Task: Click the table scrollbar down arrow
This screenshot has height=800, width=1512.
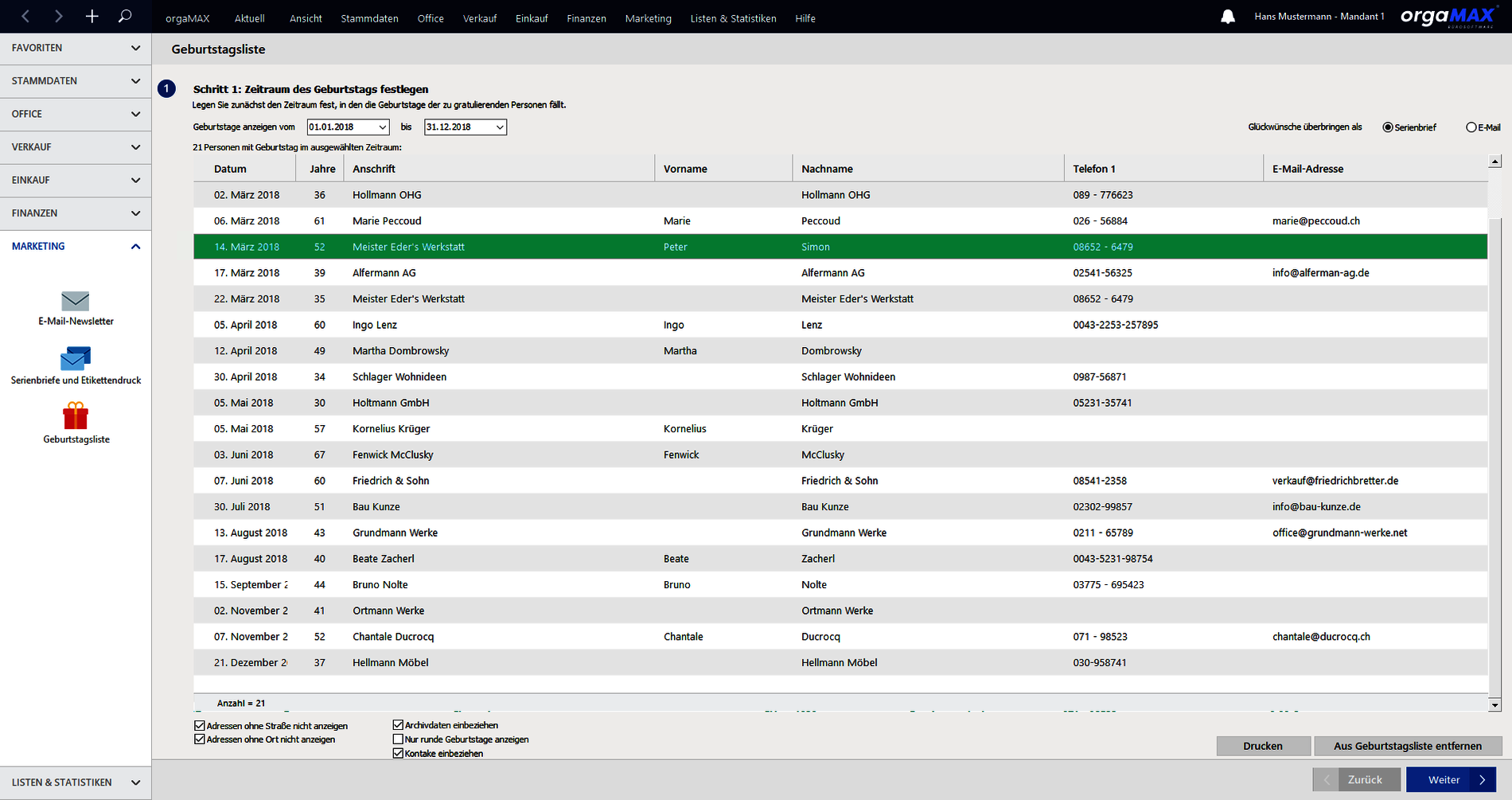Action: 1494,704
